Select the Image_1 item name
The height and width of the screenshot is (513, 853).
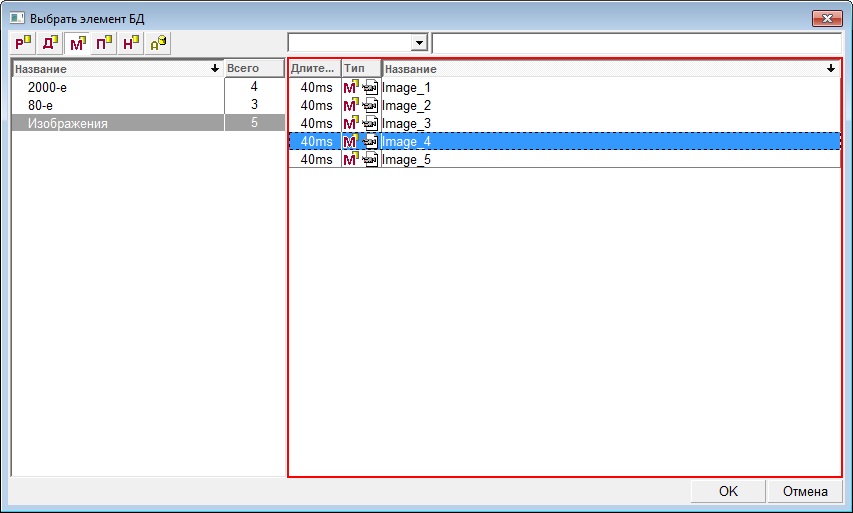pyautogui.click(x=406, y=88)
